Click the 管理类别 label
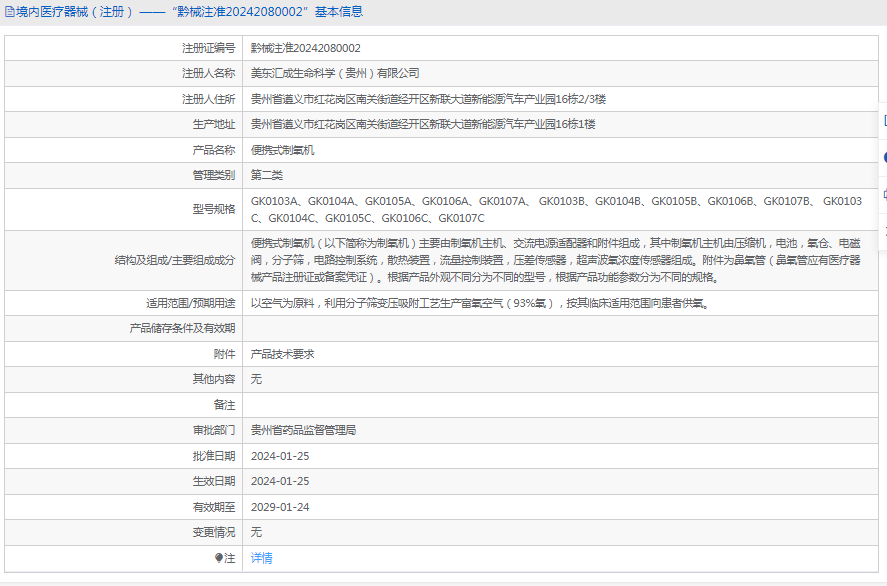 click(214, 175)
